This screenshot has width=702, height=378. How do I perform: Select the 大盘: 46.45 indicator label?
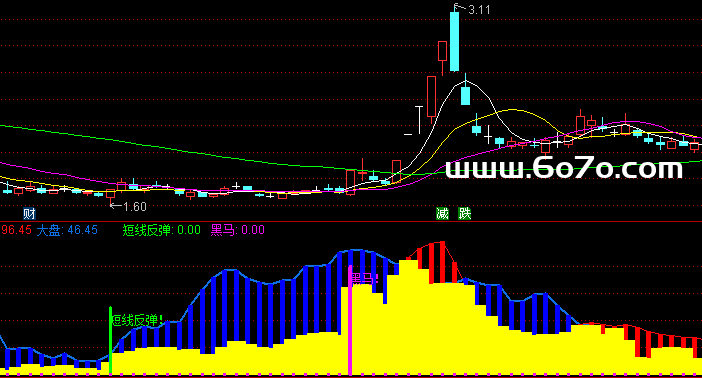pyautogui.click(x=67, y=230)
